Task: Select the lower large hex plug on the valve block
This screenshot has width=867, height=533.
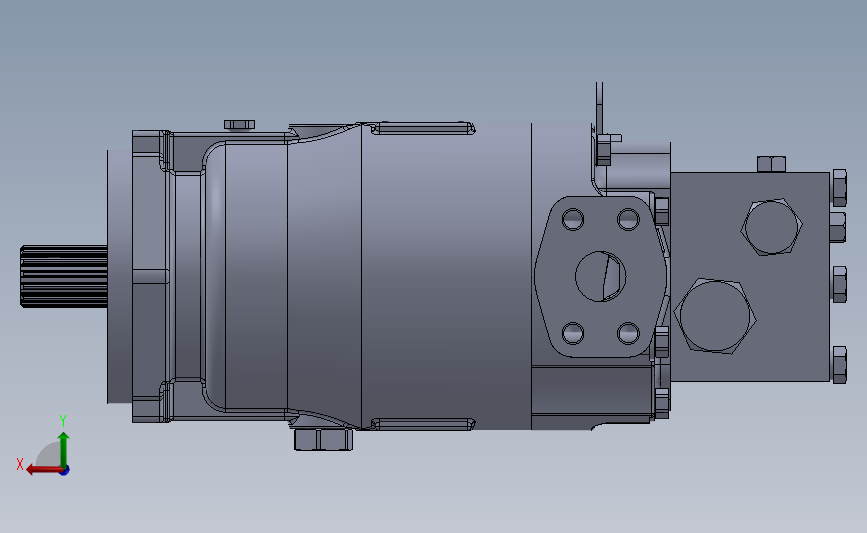Action: (715, 315)
